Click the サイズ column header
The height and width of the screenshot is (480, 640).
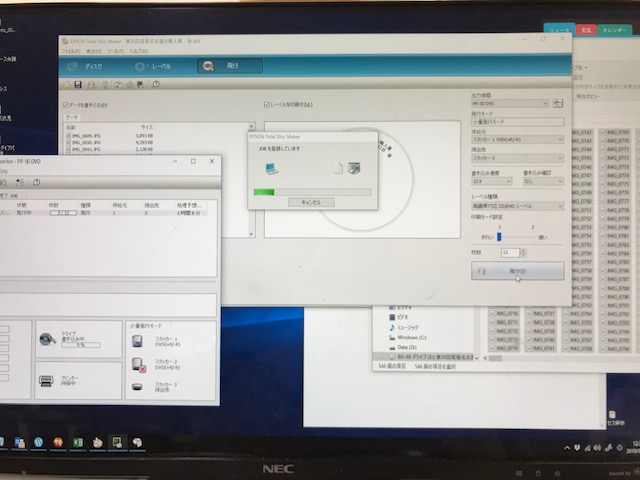pyautogui.click(x=147, y=127)
